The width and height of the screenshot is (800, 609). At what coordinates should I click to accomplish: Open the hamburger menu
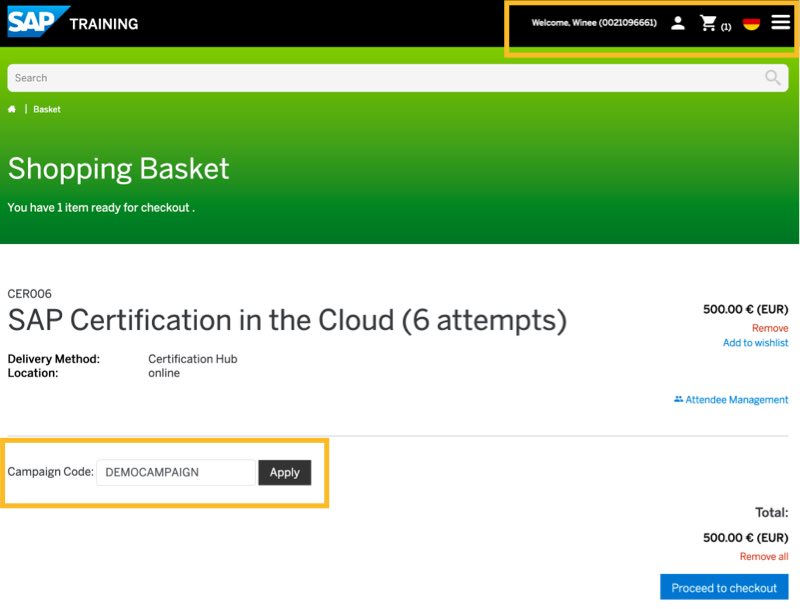[780, 23]
